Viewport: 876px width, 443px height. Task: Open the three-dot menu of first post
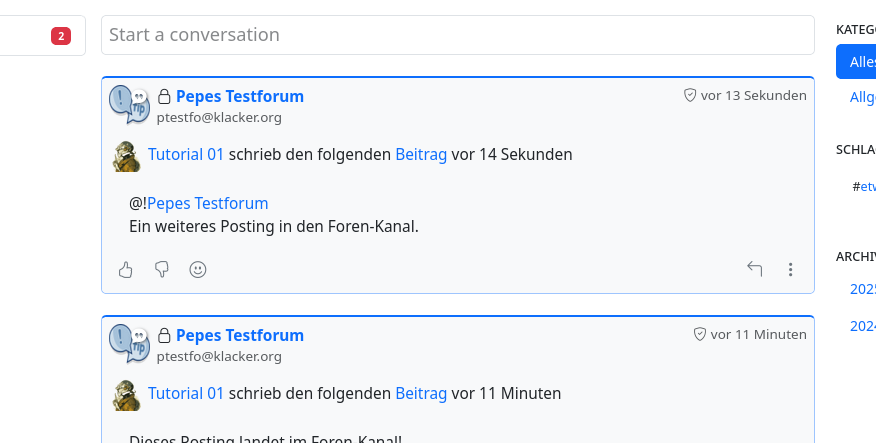click(x=791, y=269)
